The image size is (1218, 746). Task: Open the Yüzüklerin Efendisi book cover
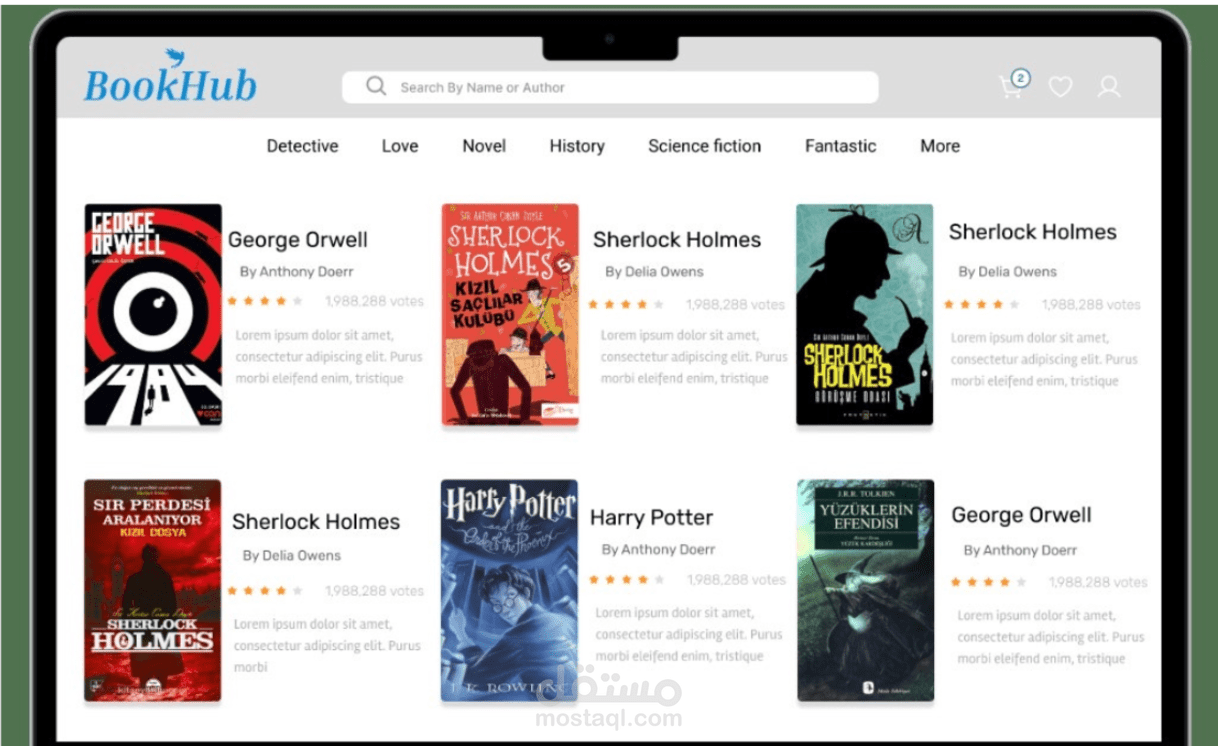click(x=865, y=590)
